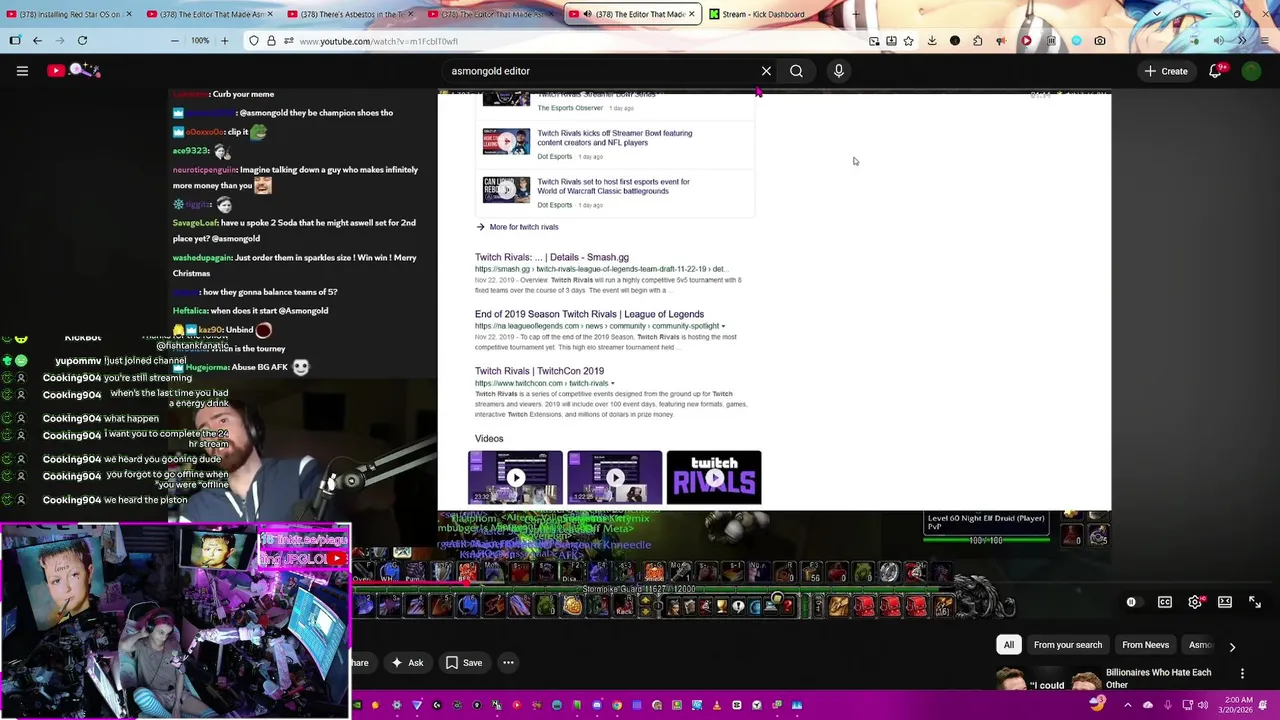
Task: Open the tracking protection shield icon
Action: (x=254, y=41)
